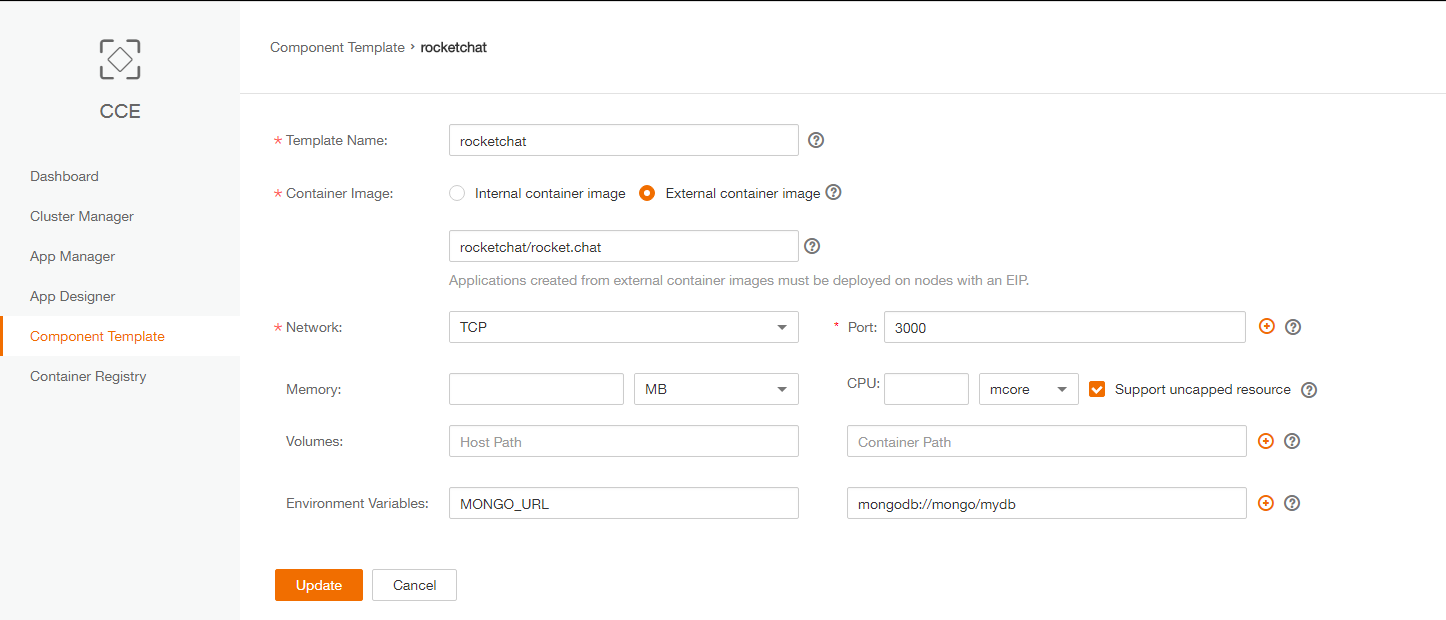Add an environment variable with plus icon

(1266, 503)
